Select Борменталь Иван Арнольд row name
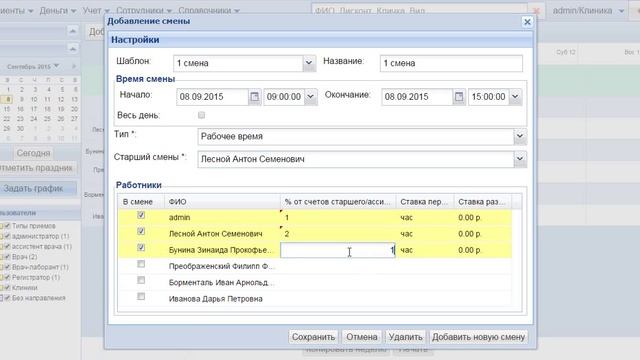 [x=221, y=282]
